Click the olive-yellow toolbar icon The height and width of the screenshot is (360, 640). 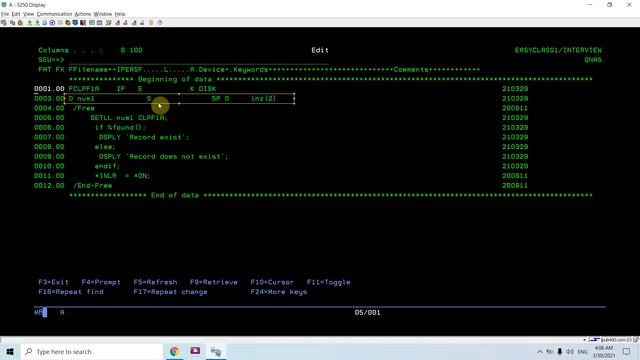pos(68,22)
